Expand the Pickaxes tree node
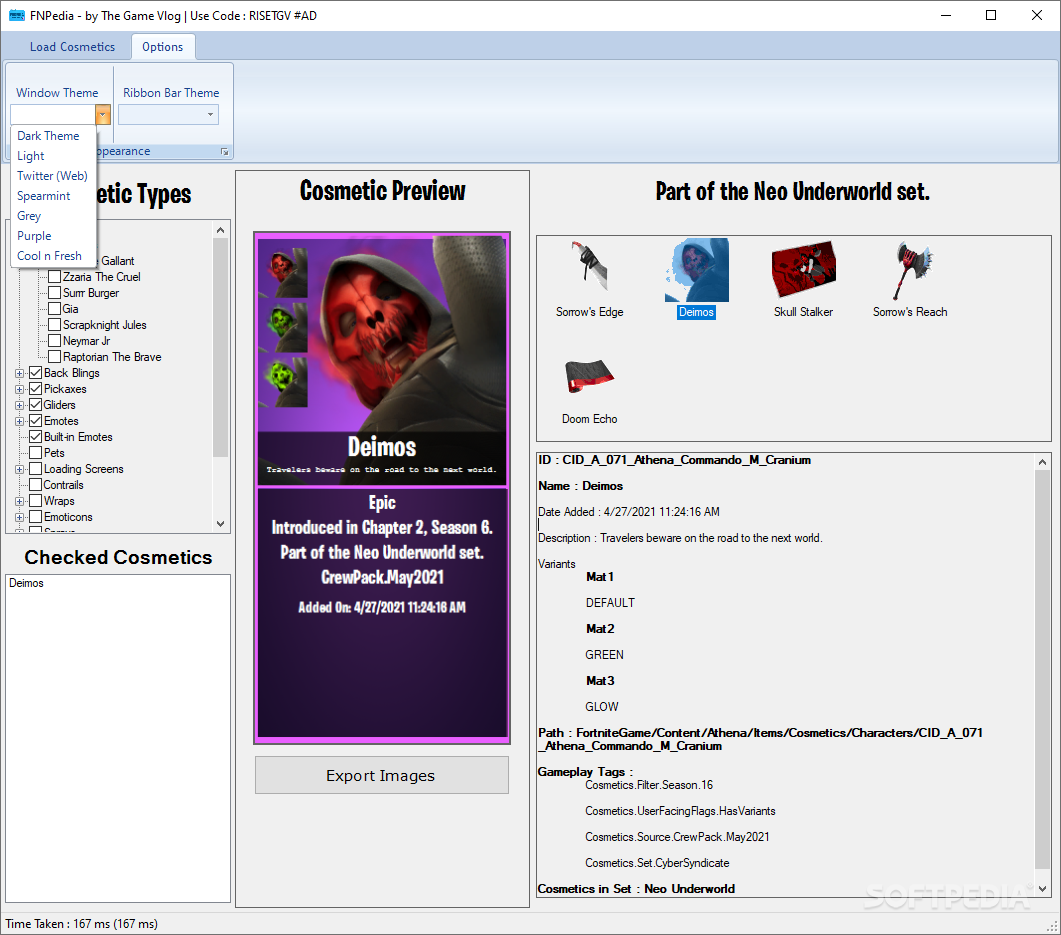This screenshot has height=935, width=1061. (x=20, y=389)
